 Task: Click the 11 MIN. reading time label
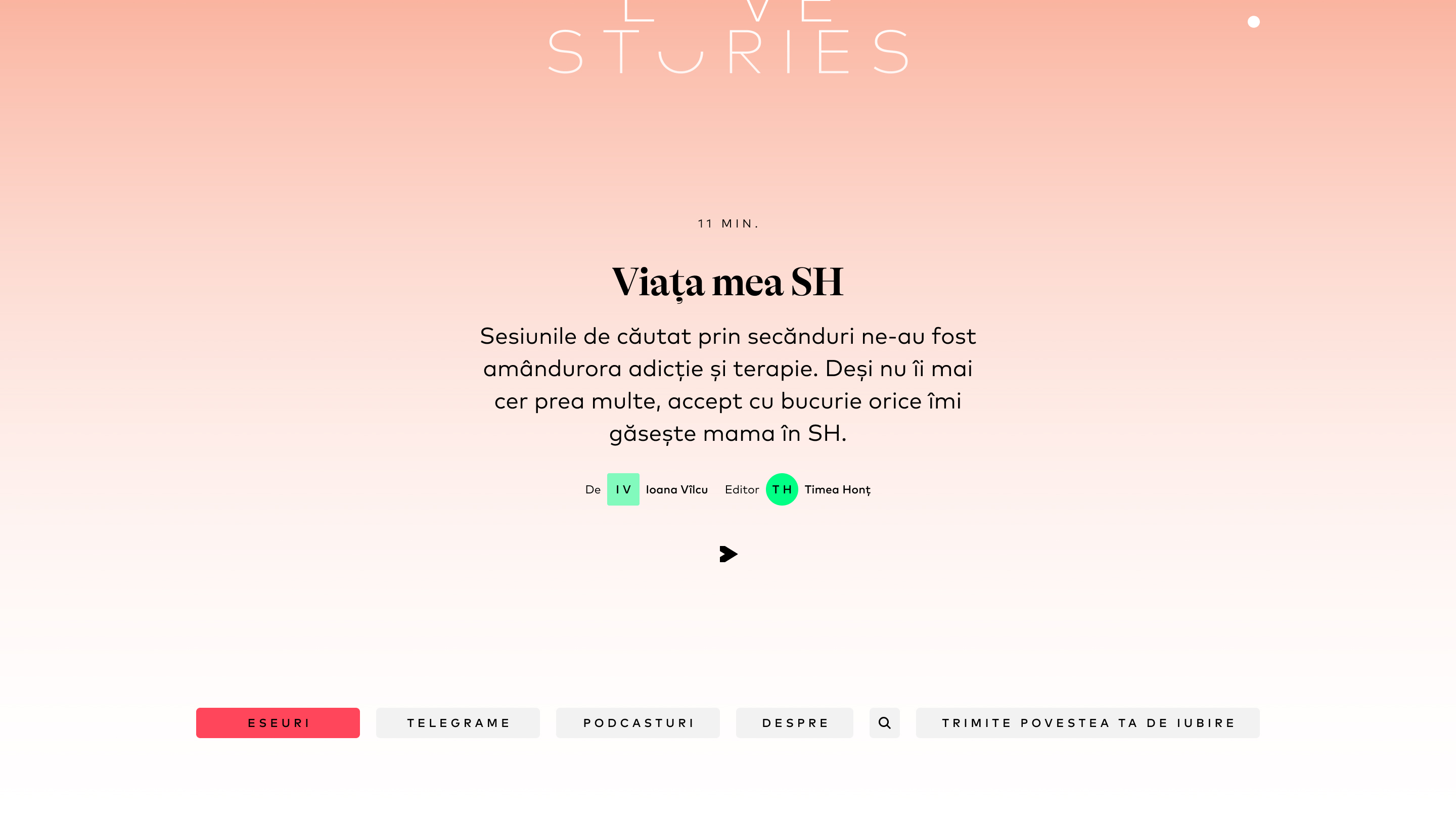(728, 224)
